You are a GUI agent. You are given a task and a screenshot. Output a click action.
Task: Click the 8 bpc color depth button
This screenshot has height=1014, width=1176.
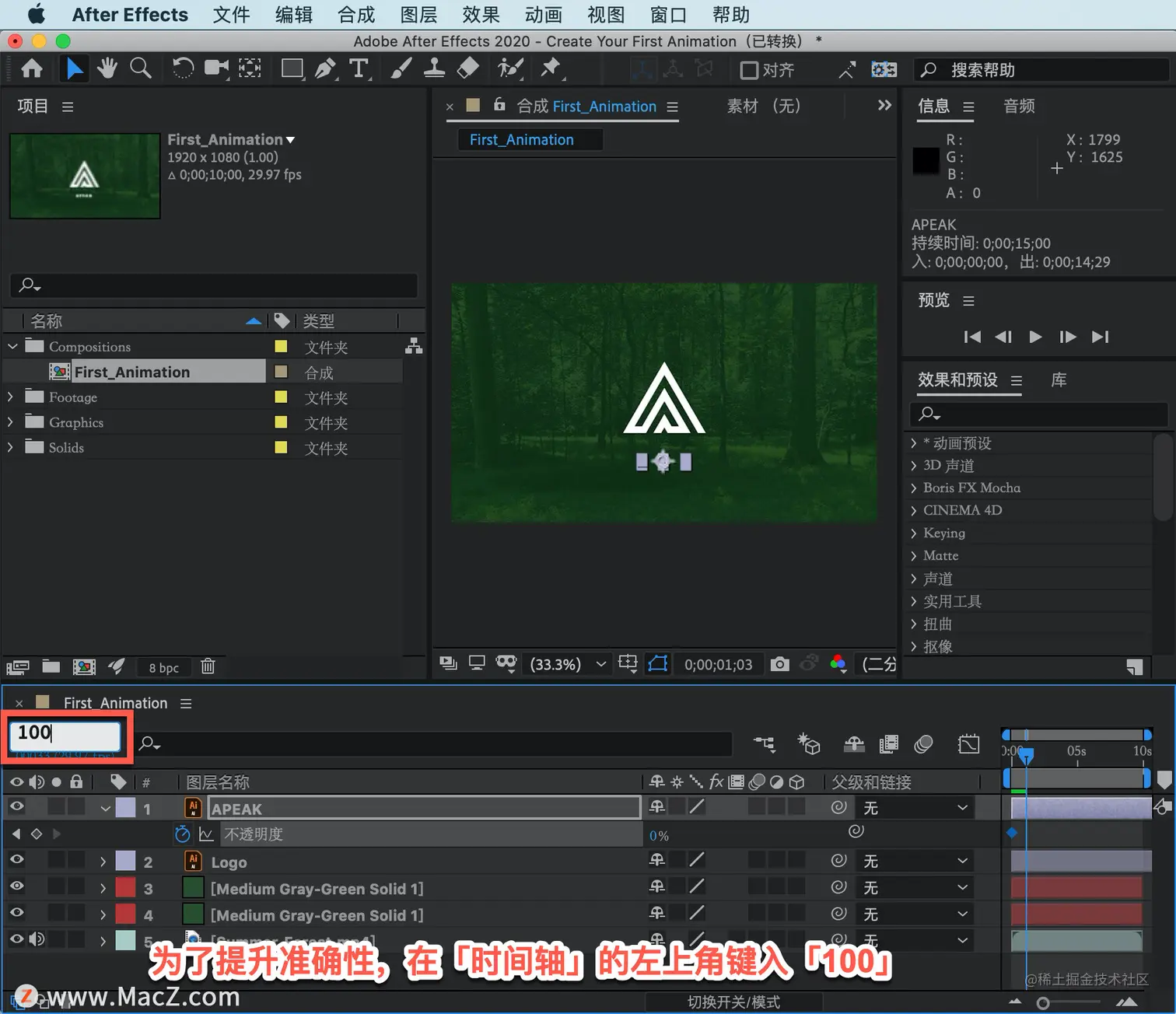click(x=163, y=668)
